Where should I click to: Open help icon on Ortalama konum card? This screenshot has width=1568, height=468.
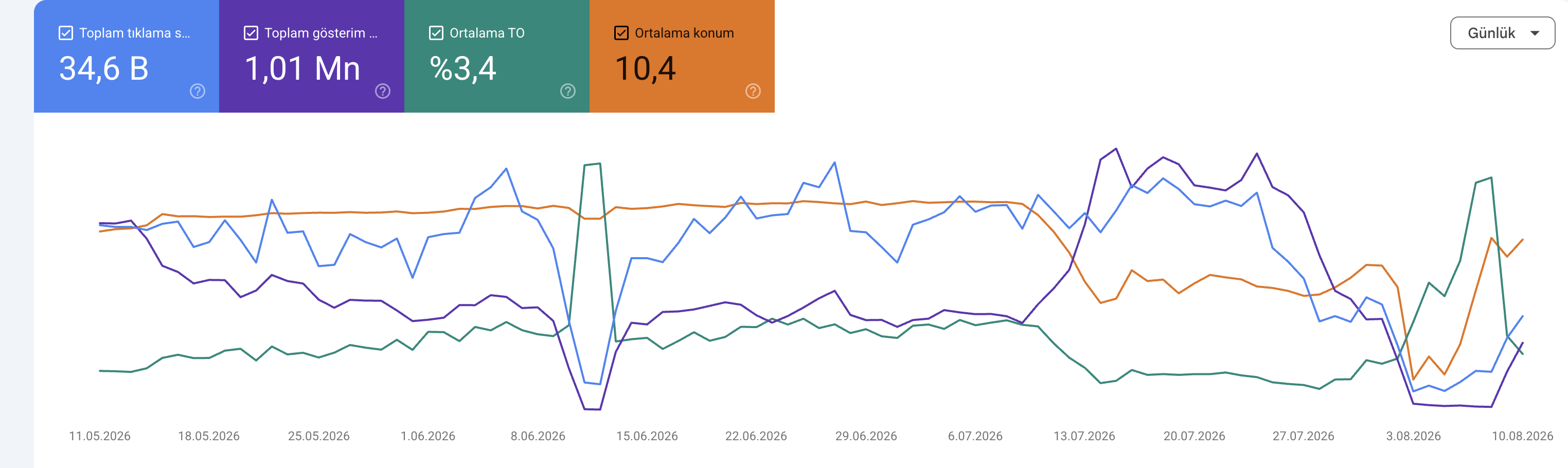click(752, 92)
